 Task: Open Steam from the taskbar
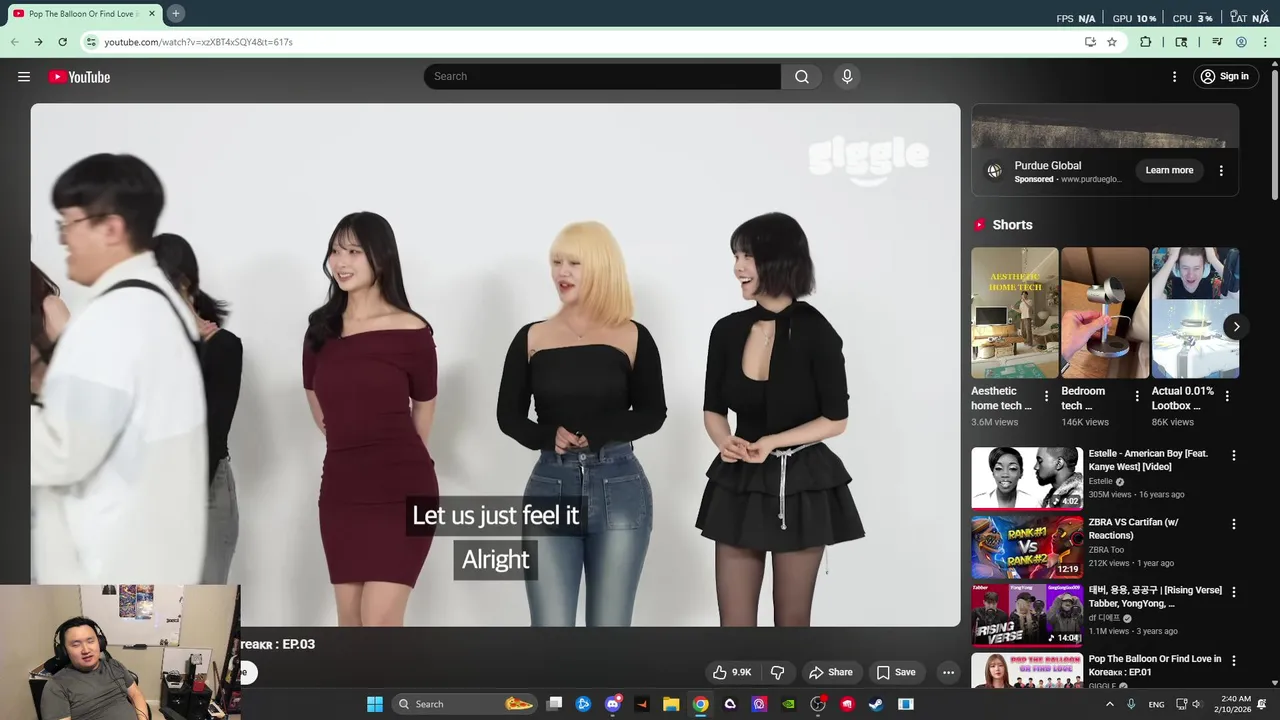876,704
